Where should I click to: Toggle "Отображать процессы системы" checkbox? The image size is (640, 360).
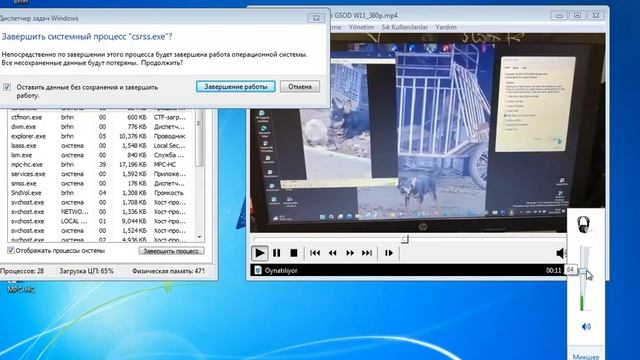11,250
